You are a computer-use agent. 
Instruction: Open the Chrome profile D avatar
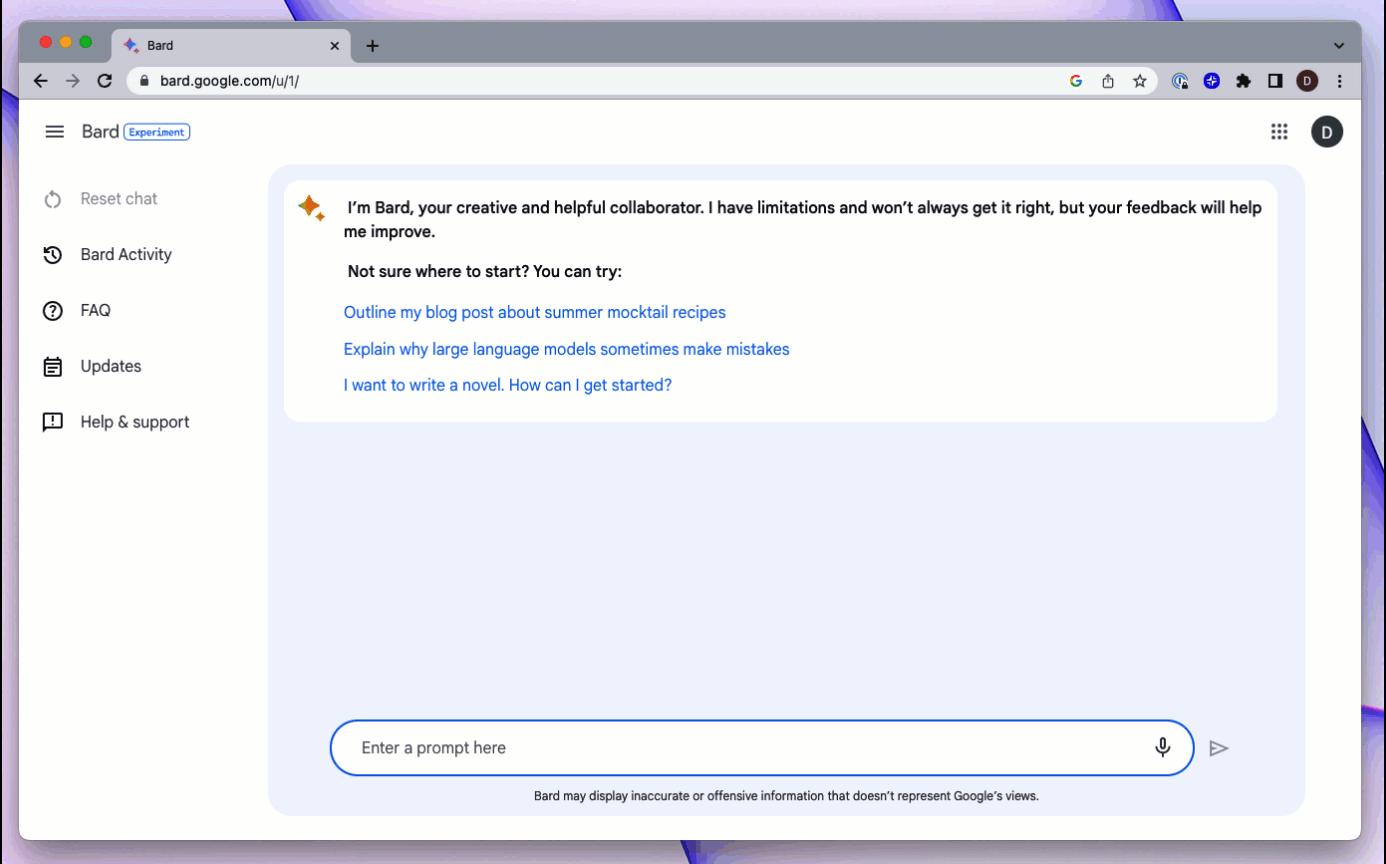[1307, 81]
